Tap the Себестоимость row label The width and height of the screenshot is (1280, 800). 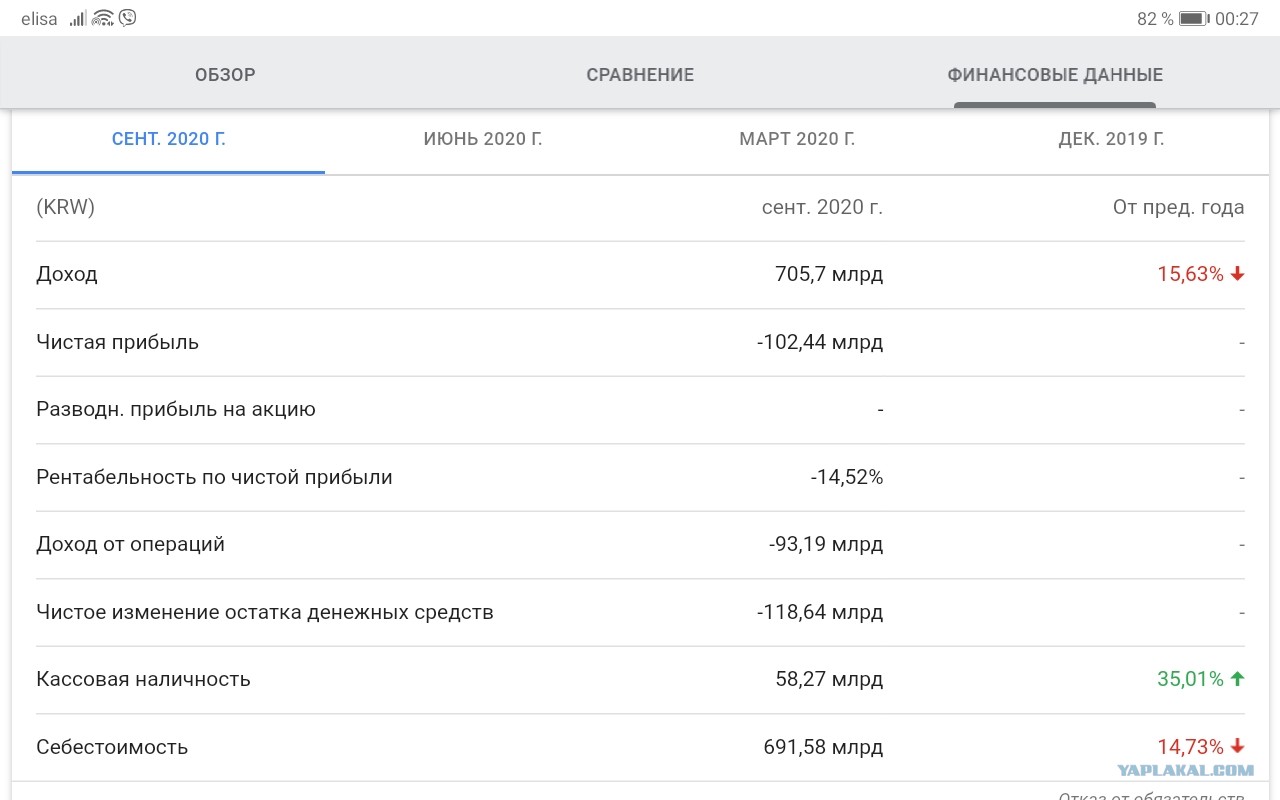coord(112,747)
